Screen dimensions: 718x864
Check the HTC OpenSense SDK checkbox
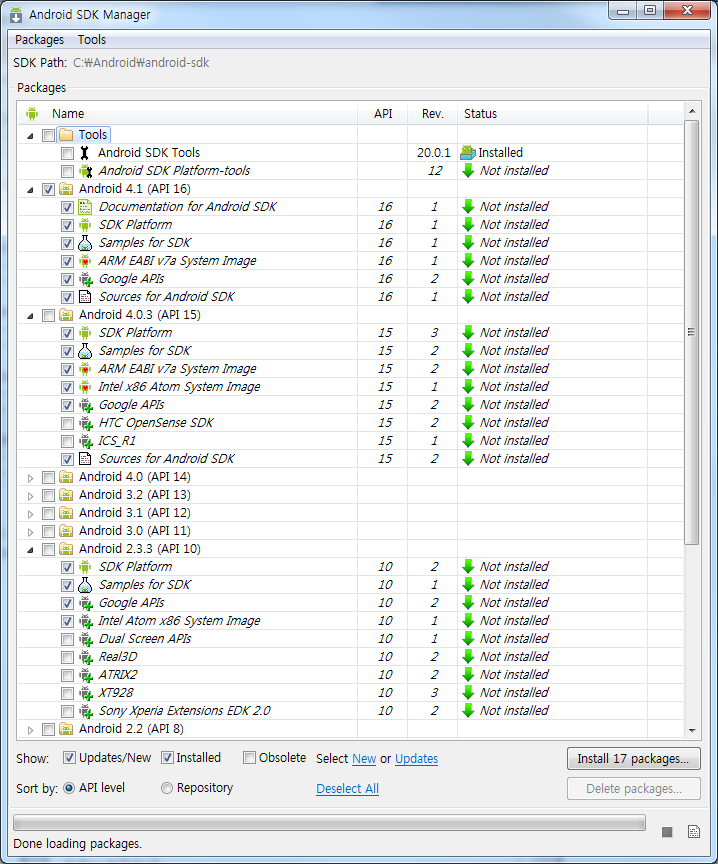point(67,423)
